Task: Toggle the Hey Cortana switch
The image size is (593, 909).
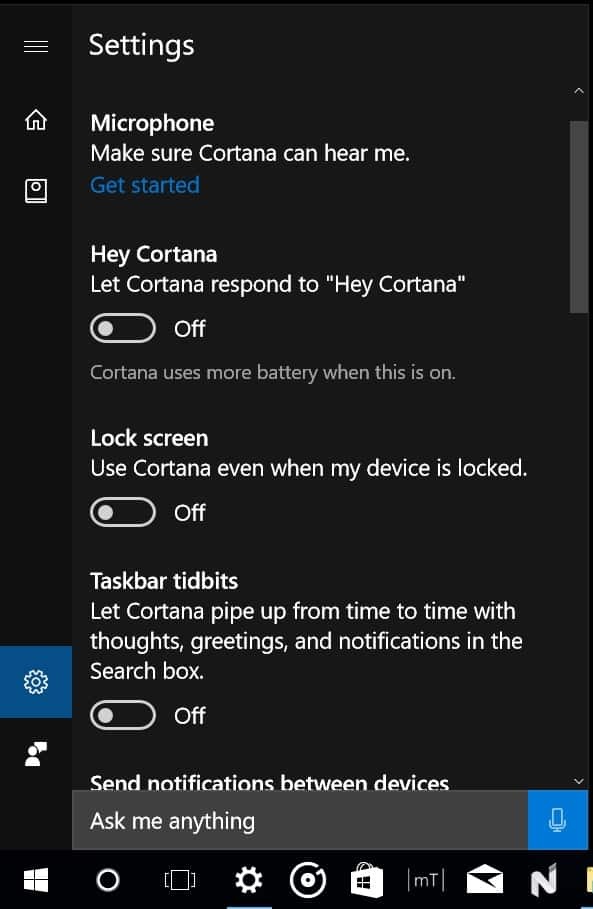Action: [123, 328]
